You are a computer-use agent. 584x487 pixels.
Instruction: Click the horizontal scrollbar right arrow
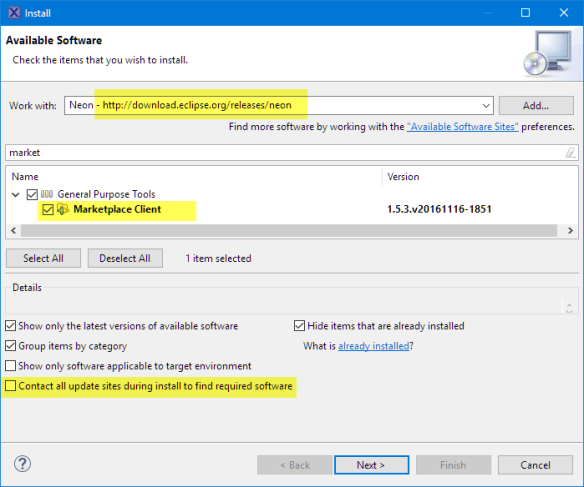tap(570, 230)
